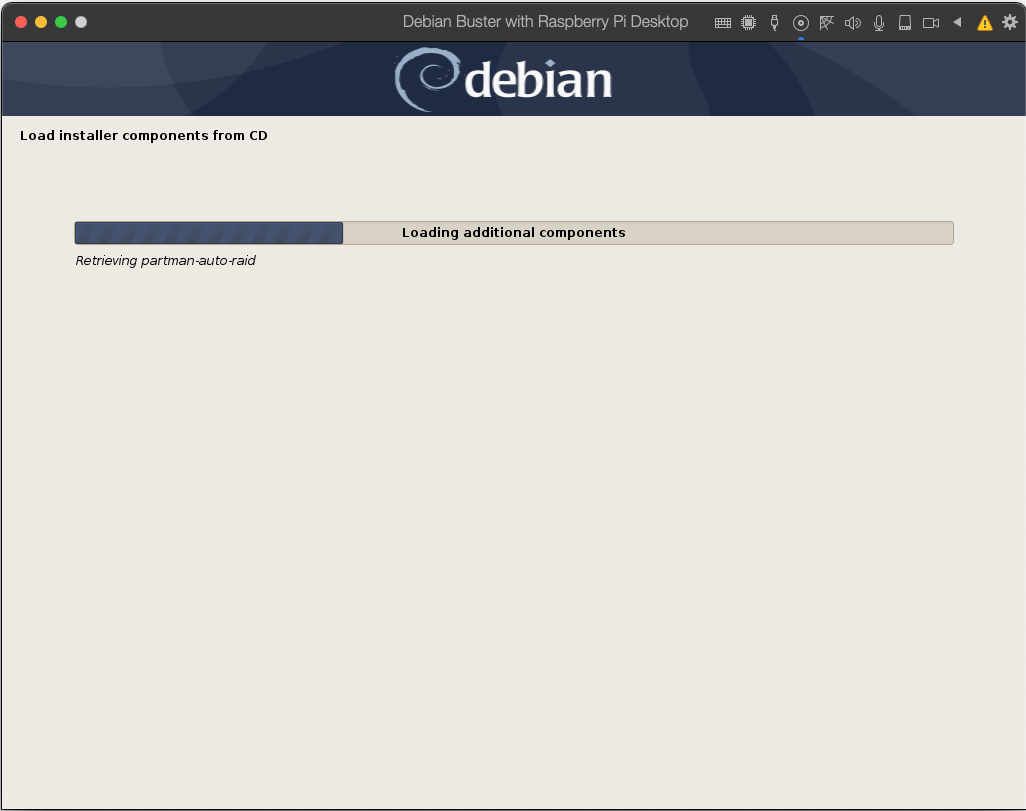Open VM settings gear icon
The image size is (1026, 811).
click(1010, 22)
